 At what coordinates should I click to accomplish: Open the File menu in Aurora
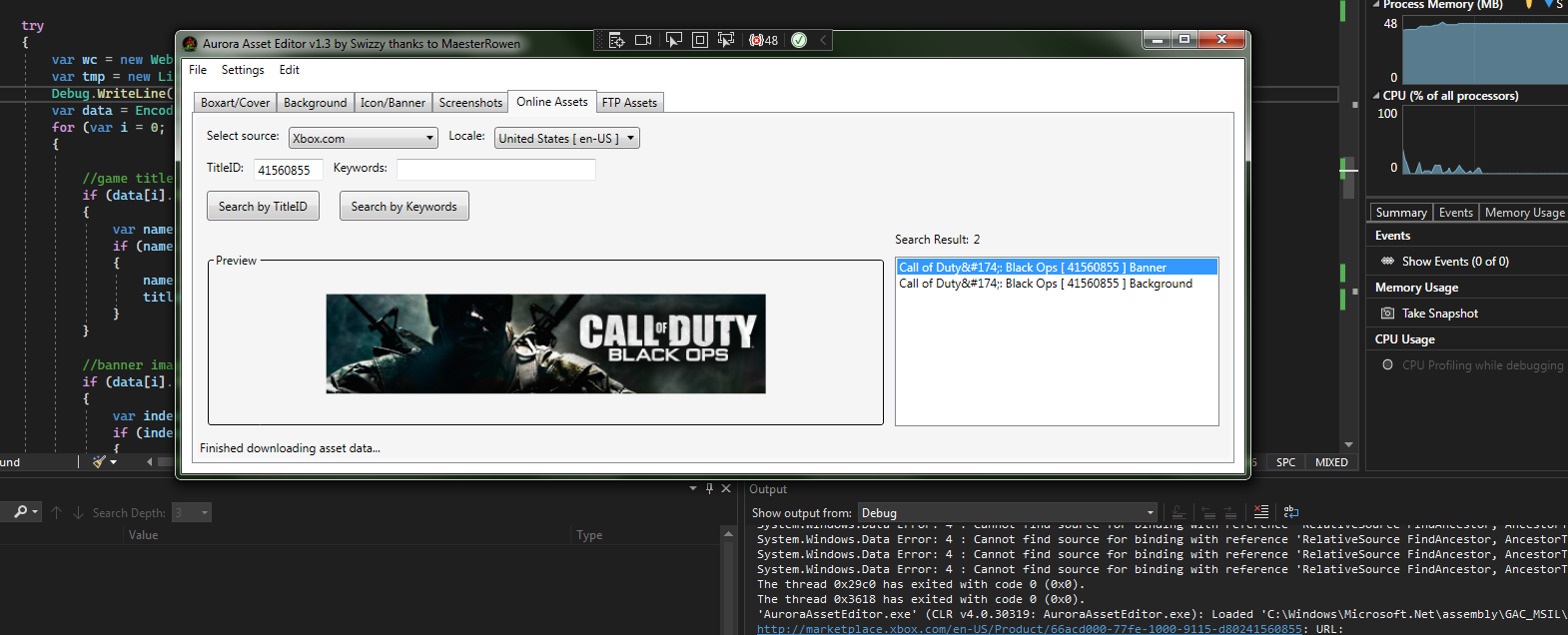198,70
